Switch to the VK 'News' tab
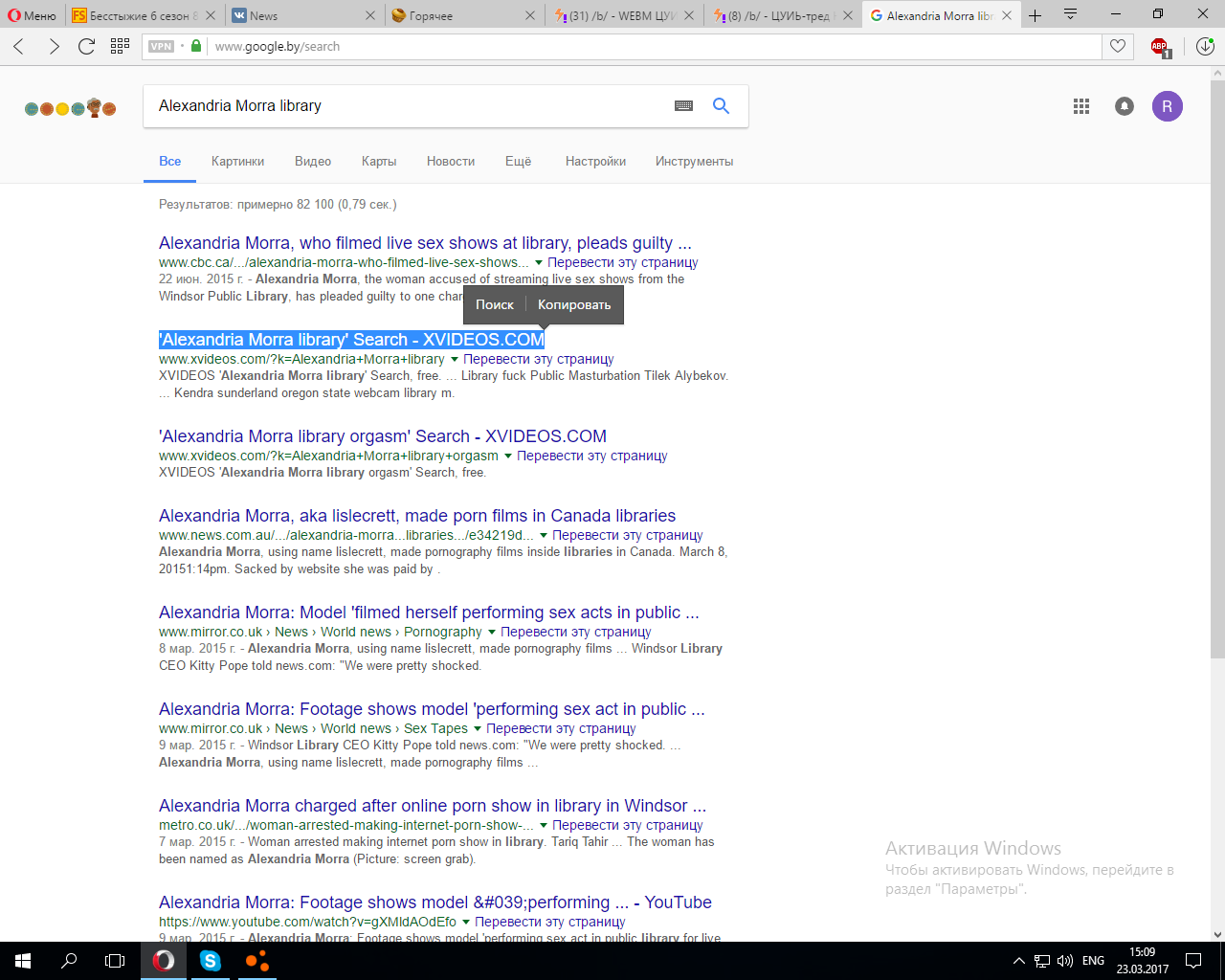Viewport: 1225px width, 980px height. tap(304, 15)
